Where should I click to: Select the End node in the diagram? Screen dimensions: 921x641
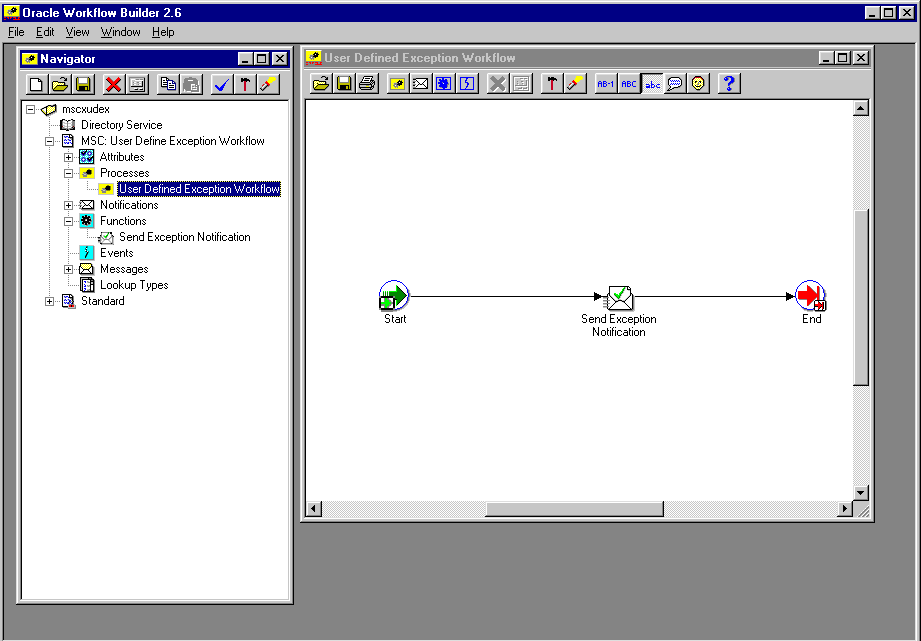(811, 296)
